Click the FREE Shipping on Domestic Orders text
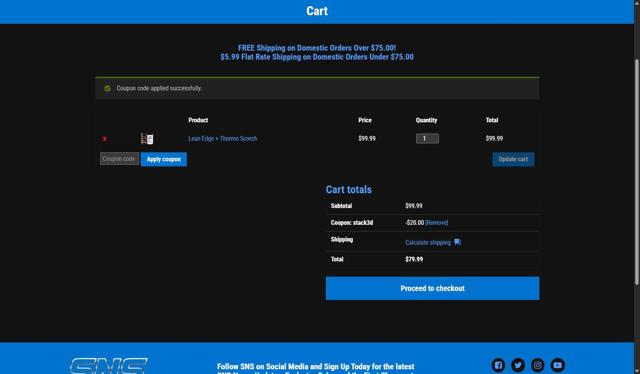Viewport: 640px width, 374px height. coord(317,48)
